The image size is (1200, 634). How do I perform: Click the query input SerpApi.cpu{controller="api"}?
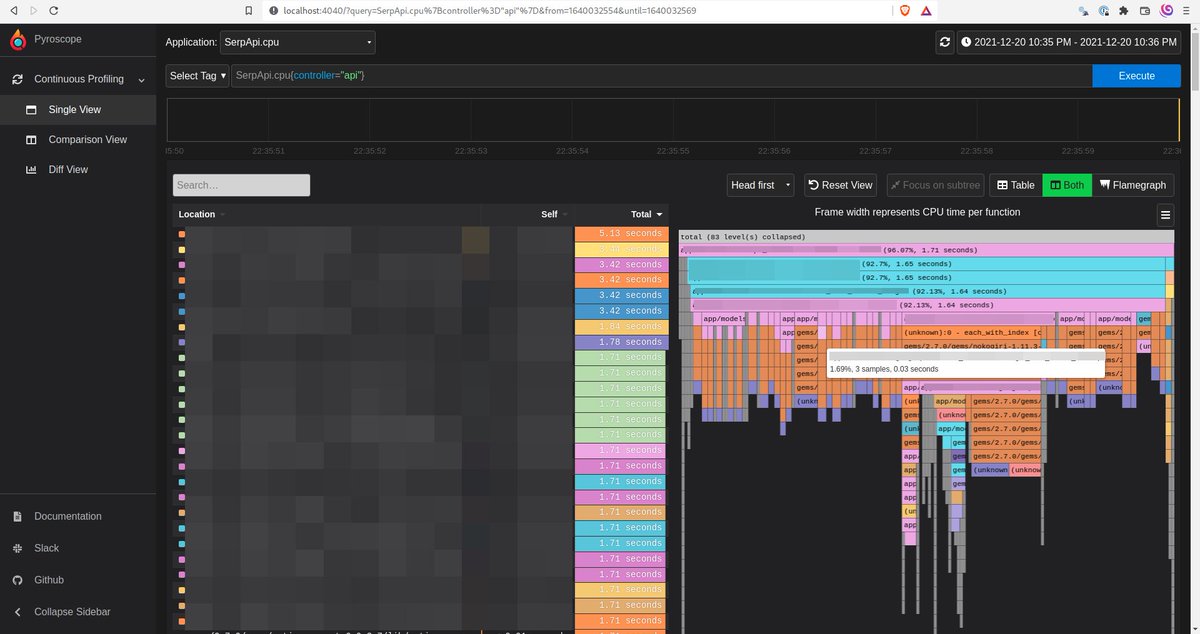tap(661, 76)
